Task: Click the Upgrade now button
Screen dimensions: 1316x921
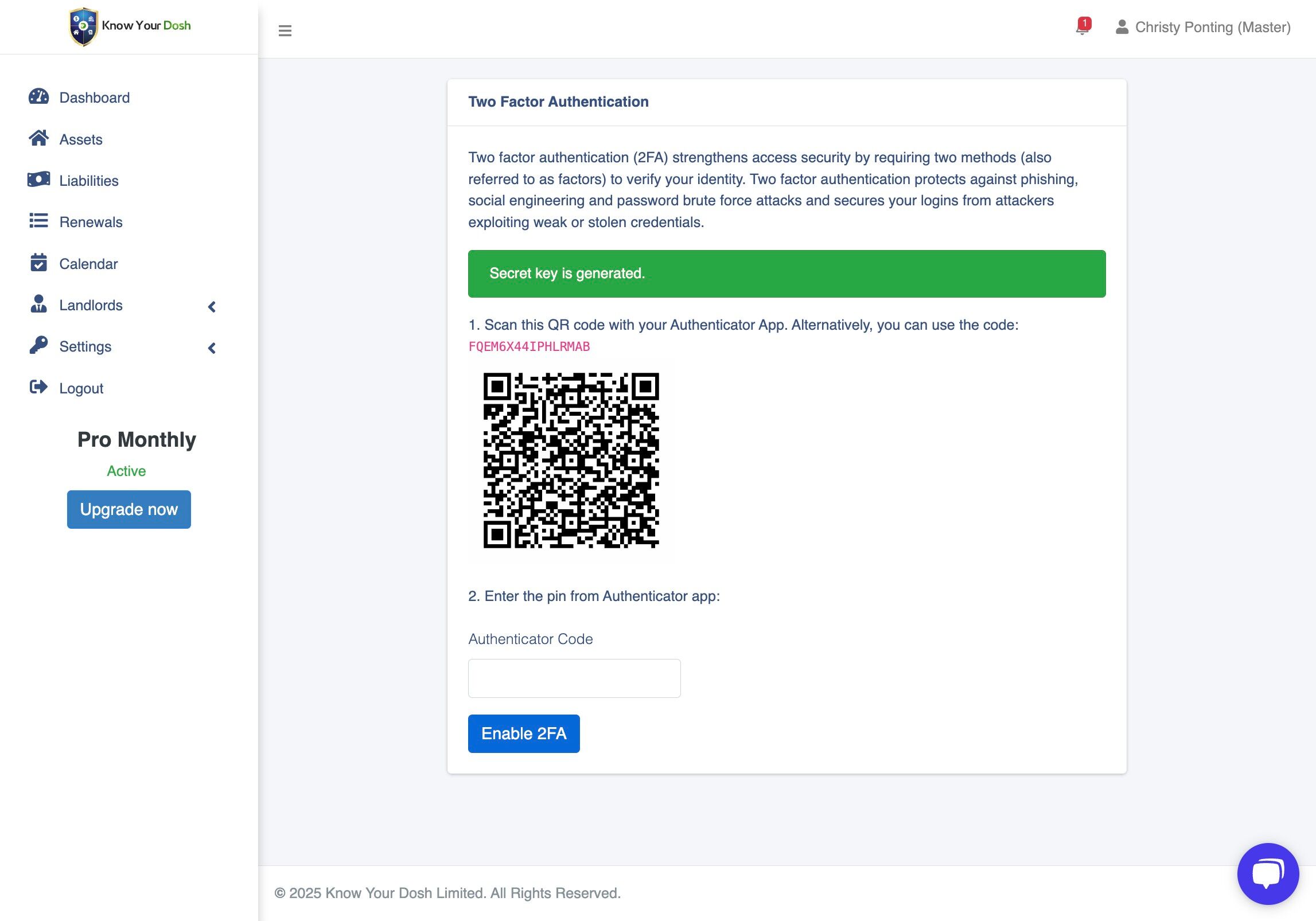Action: (129, 509)
